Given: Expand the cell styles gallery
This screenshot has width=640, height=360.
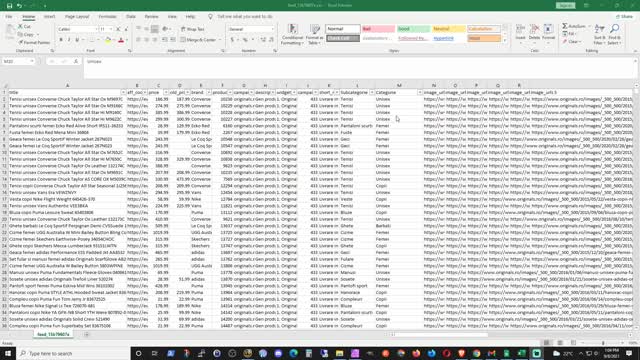Looking at the screenshot, I should click(505, 40).
